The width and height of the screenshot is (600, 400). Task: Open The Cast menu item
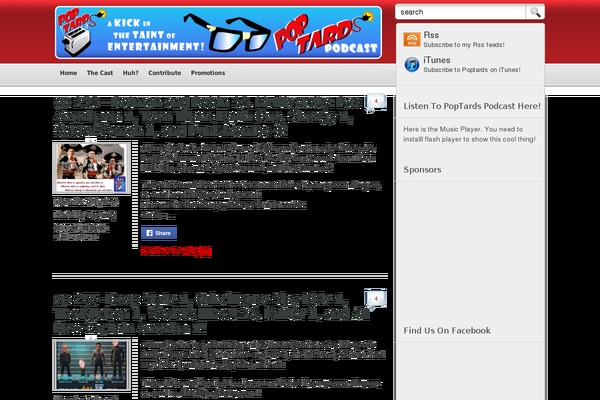click(99, 73)
